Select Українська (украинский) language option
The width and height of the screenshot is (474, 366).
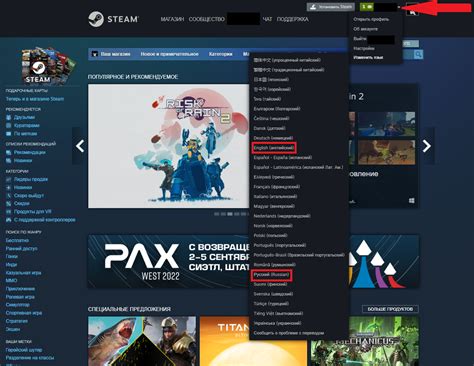[277, 323]
